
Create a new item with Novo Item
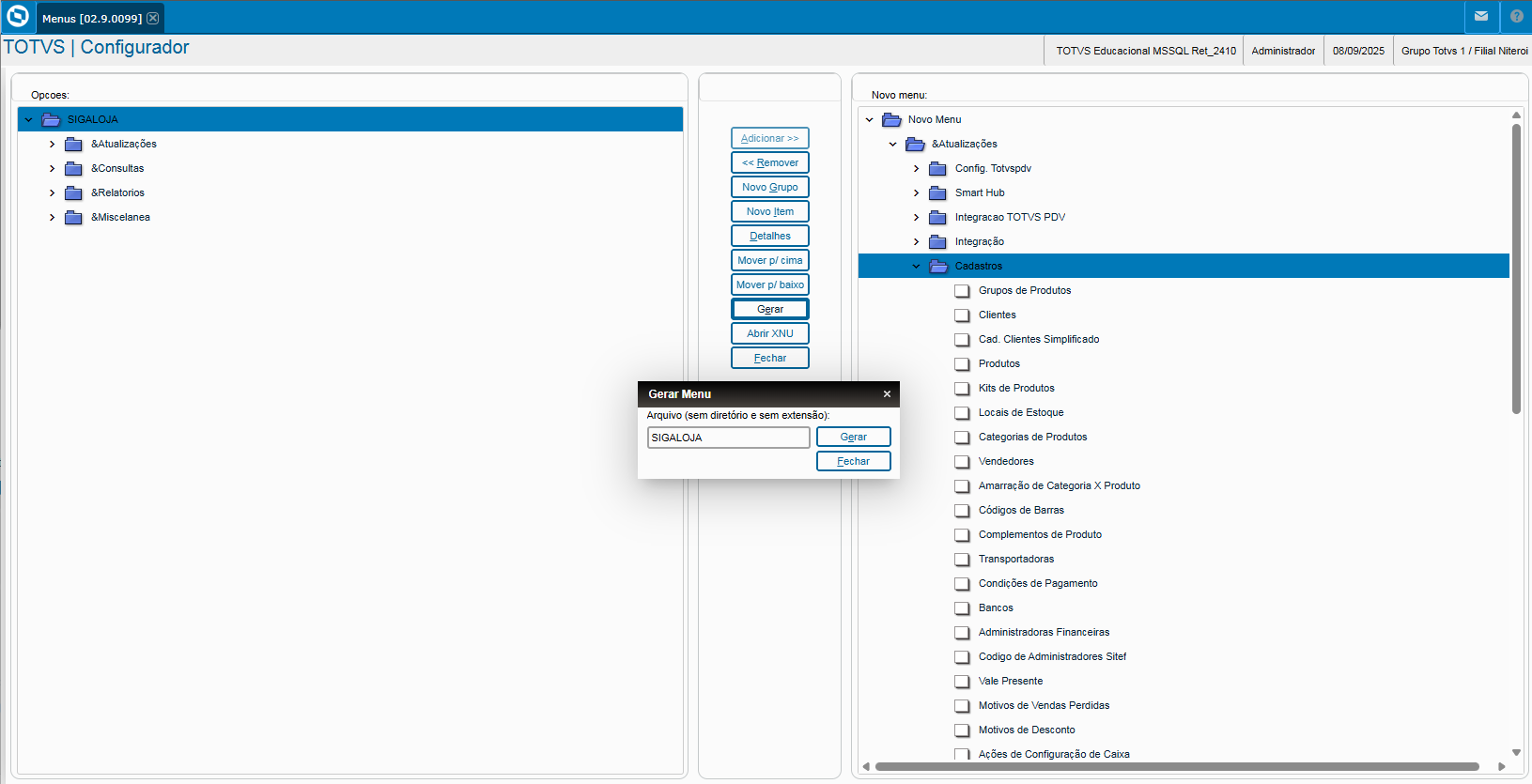[x=770, y=211]
